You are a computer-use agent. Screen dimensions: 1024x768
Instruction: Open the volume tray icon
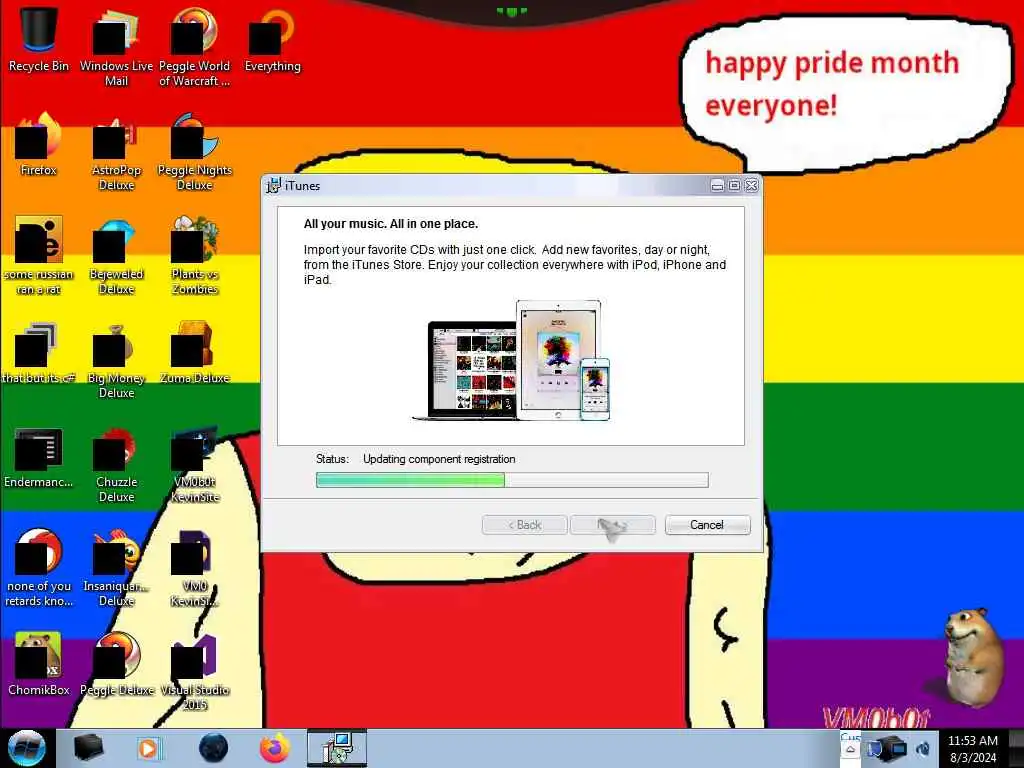coord(923,749)
